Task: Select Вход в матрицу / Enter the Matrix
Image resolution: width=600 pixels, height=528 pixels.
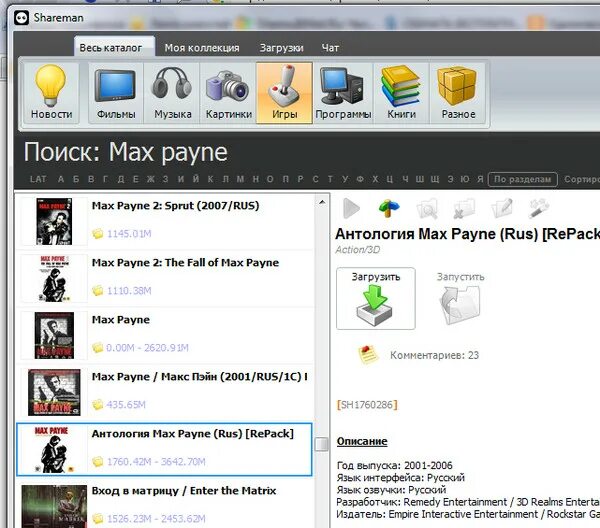Action: coord(165,504)
